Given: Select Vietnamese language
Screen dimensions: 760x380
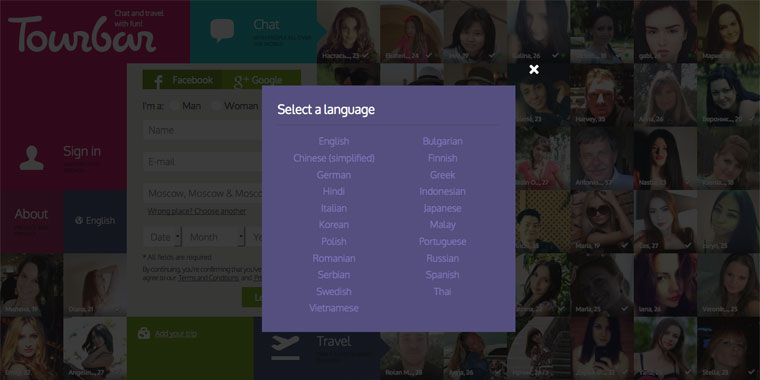Looking at the screenshot, I should (x=333, y=308).
